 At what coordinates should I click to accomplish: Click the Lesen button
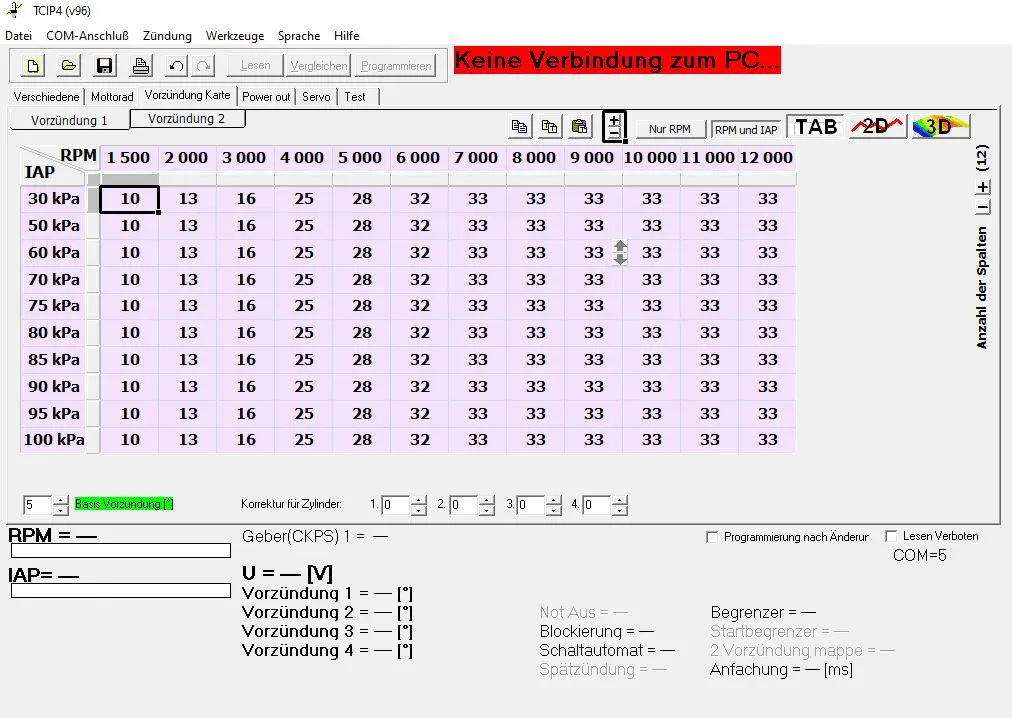point(256,65)
